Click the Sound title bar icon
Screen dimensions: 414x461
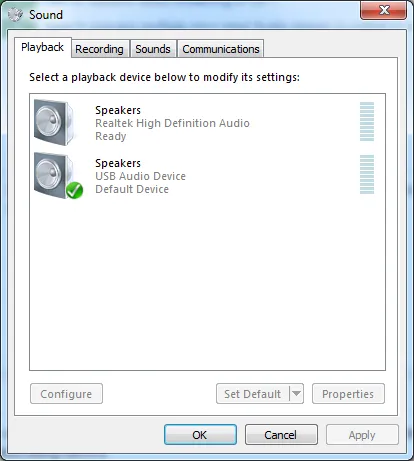tap(15, 15)
